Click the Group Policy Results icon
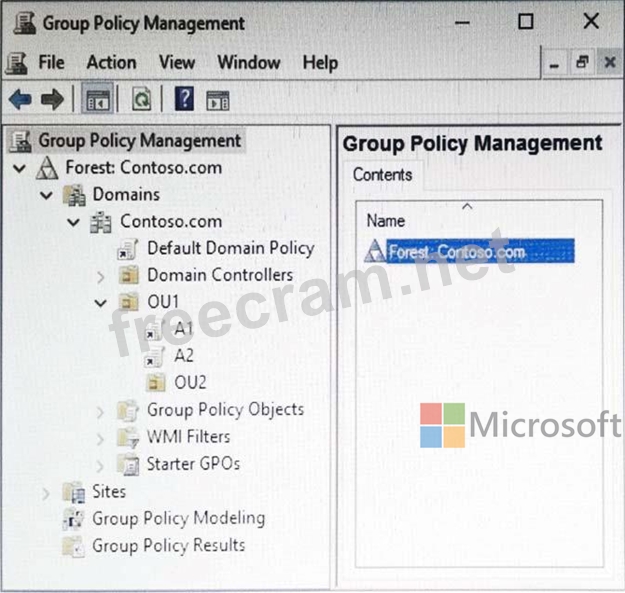 73,546
